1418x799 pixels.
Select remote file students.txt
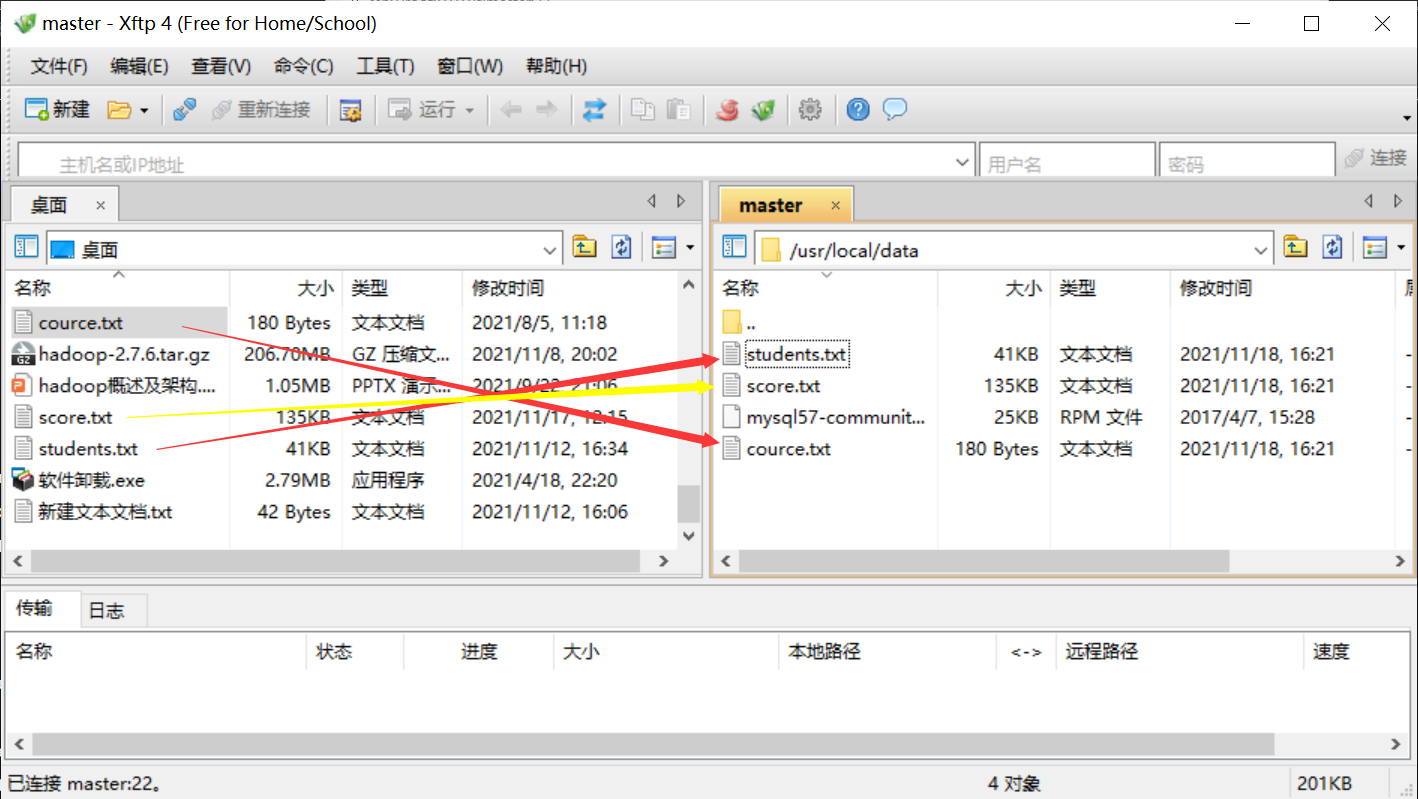pyautogui.click(x=796, y=354)
